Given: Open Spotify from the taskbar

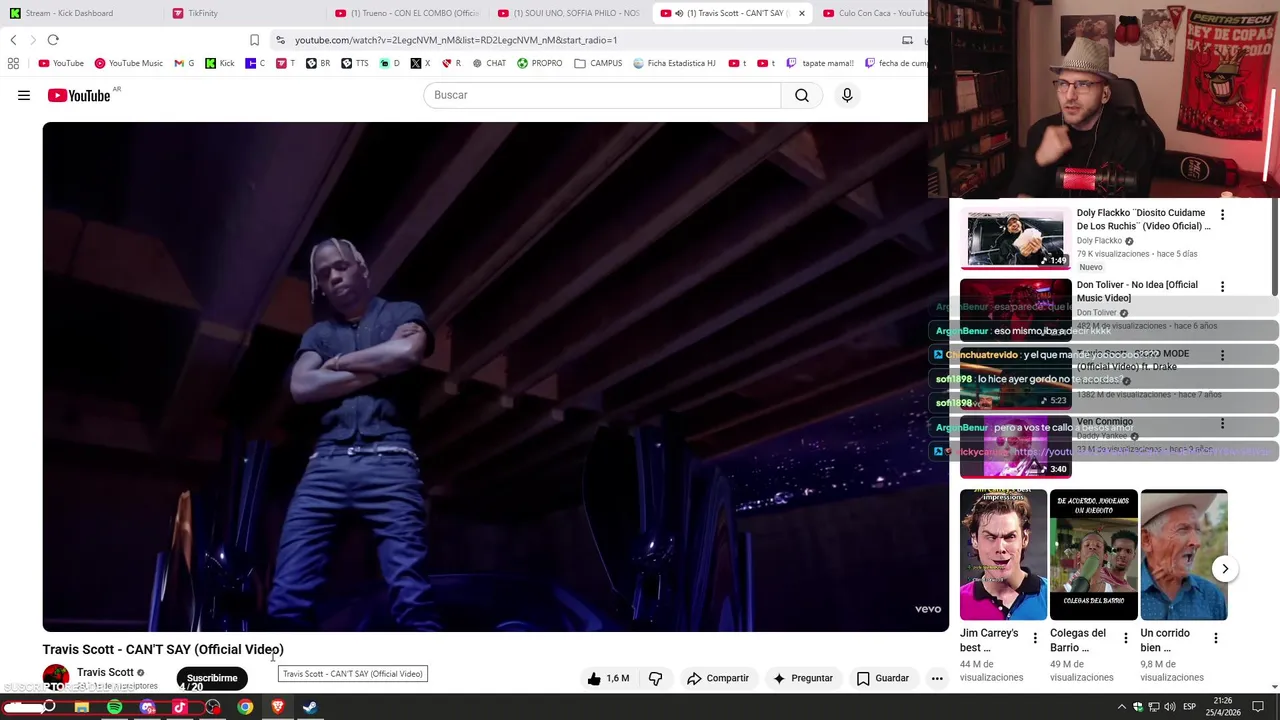Looking at the screenshot, I should pos(115,707).
